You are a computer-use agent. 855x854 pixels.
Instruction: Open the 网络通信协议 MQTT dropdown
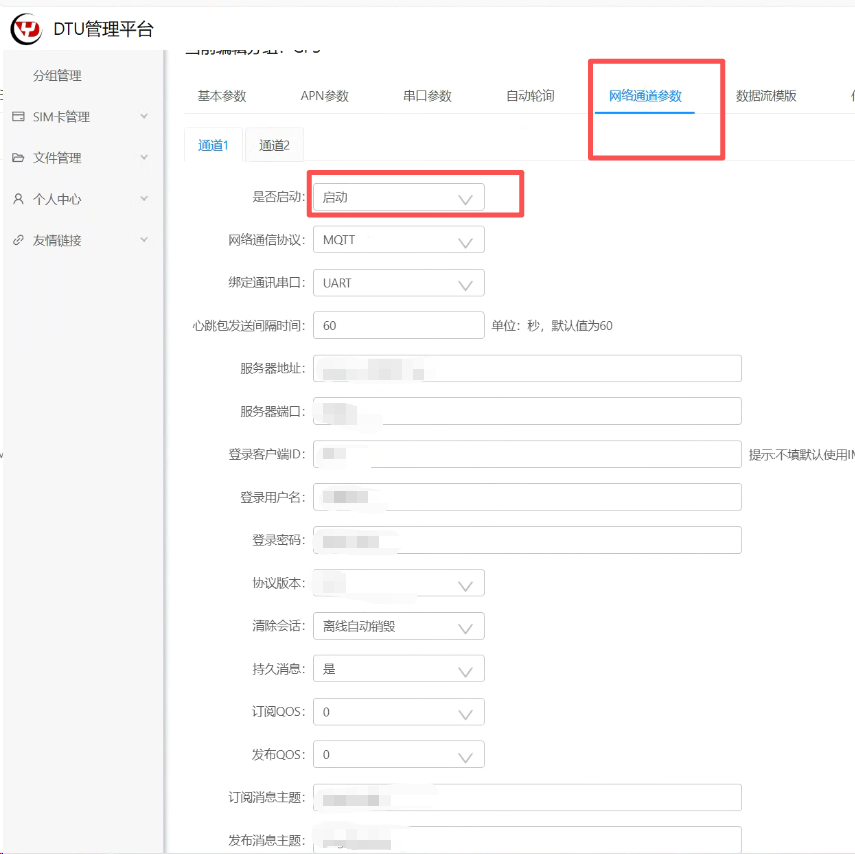point(398,240)
